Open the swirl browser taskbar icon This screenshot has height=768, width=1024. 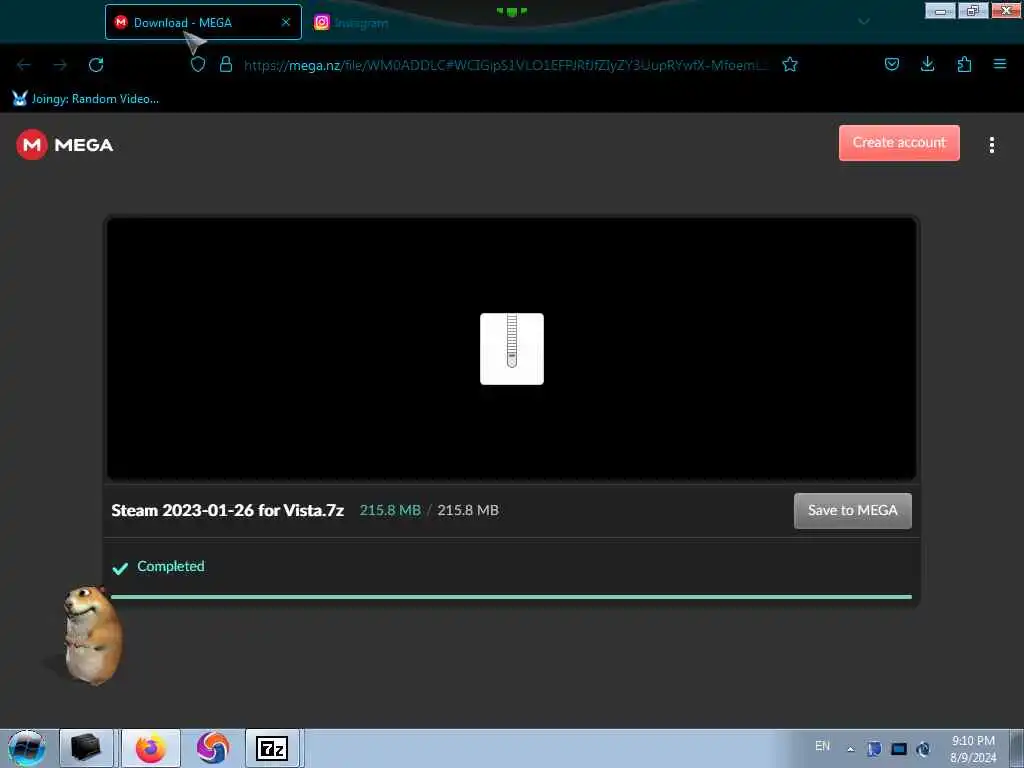212,748
